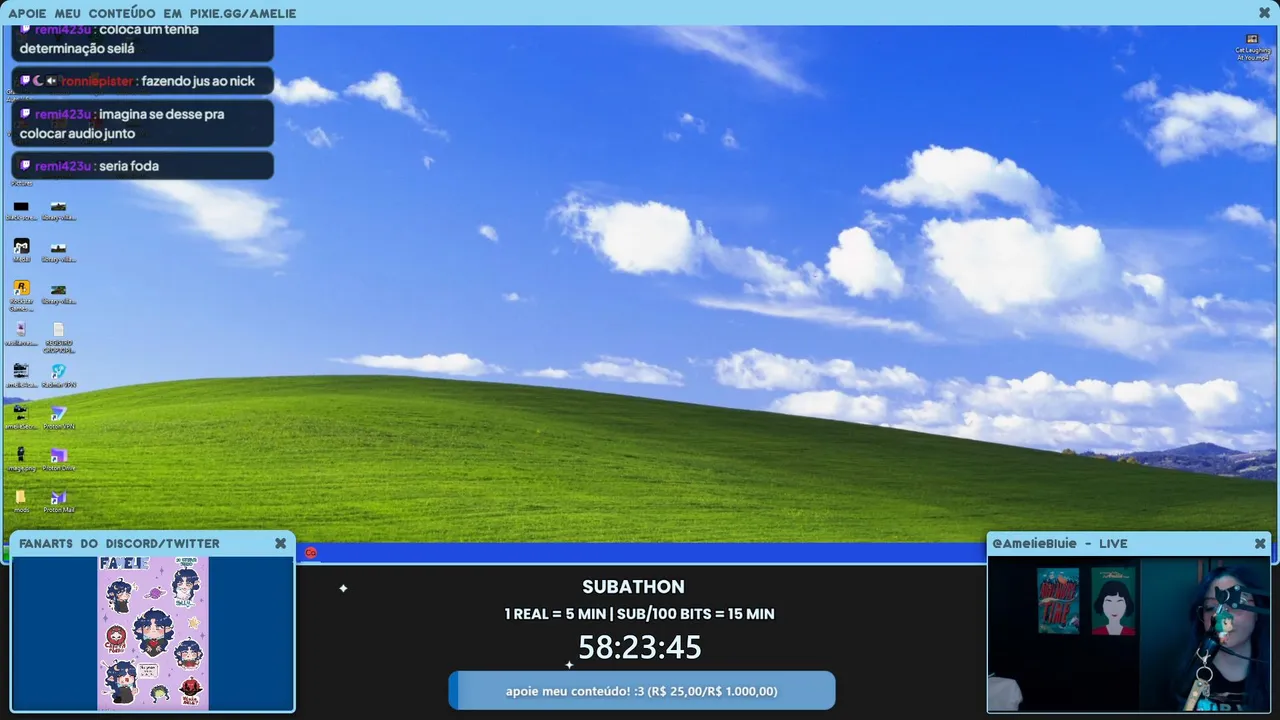Click the apoie meu conteúdo donation goal bar

pyautogui.click(x=642, y=691)
